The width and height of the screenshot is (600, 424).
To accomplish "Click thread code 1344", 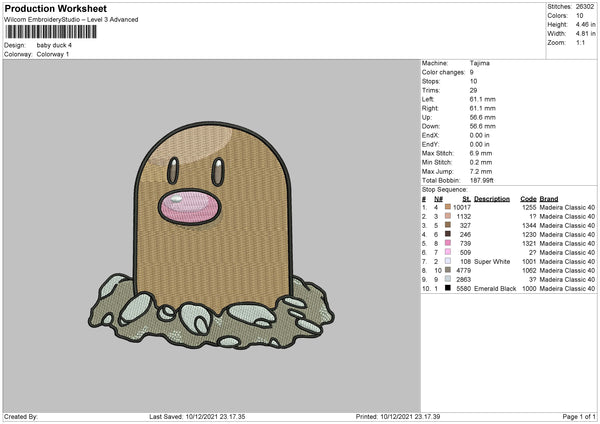I will [x=529, y=225].
